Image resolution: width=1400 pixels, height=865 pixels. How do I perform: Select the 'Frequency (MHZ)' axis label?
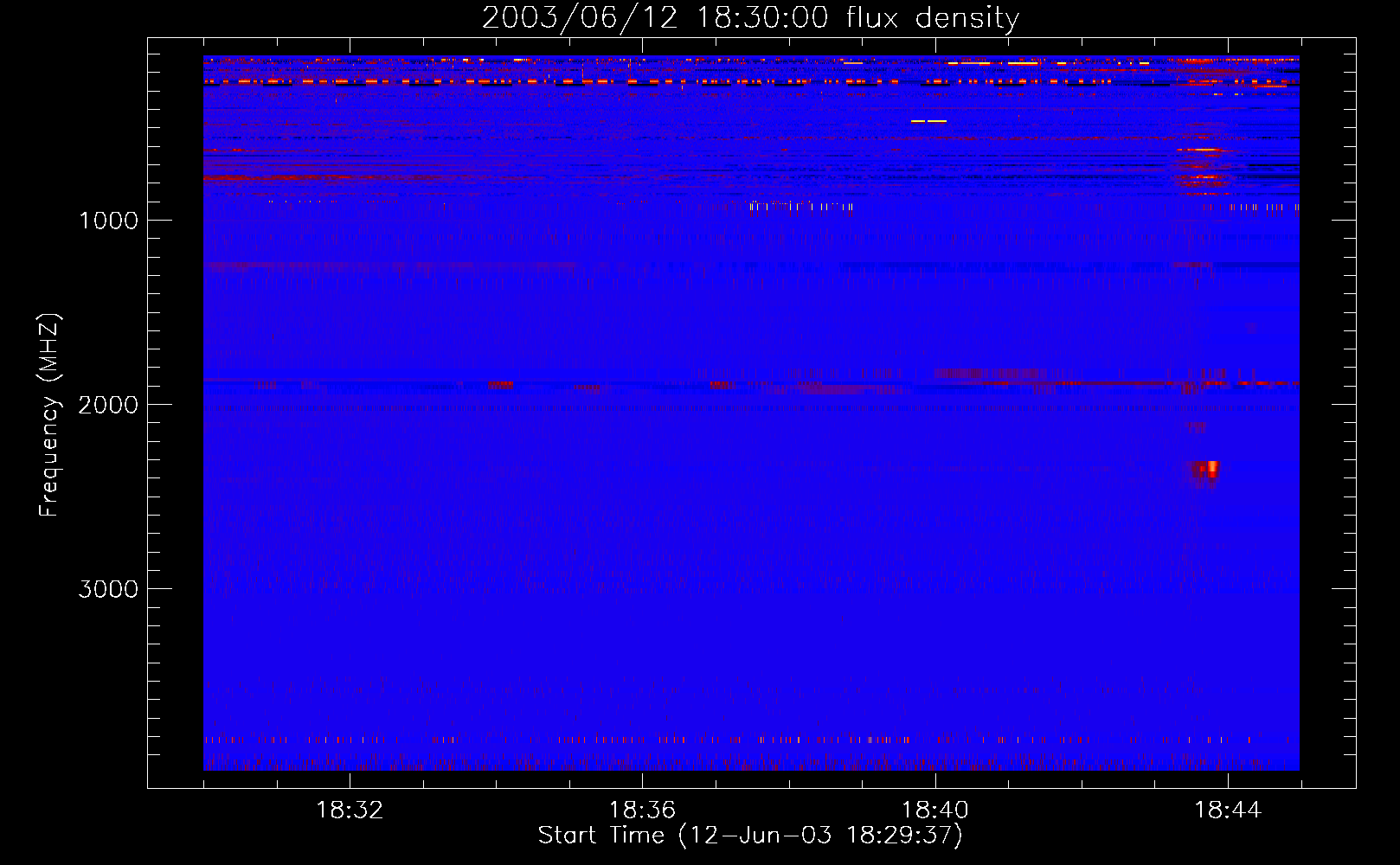click(x=50, y=414)
